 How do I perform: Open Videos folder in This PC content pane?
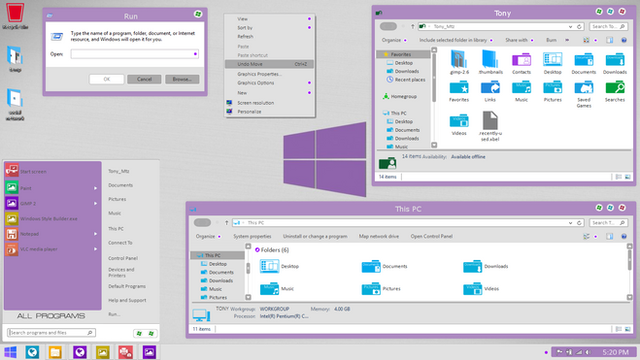click(481, 289)
